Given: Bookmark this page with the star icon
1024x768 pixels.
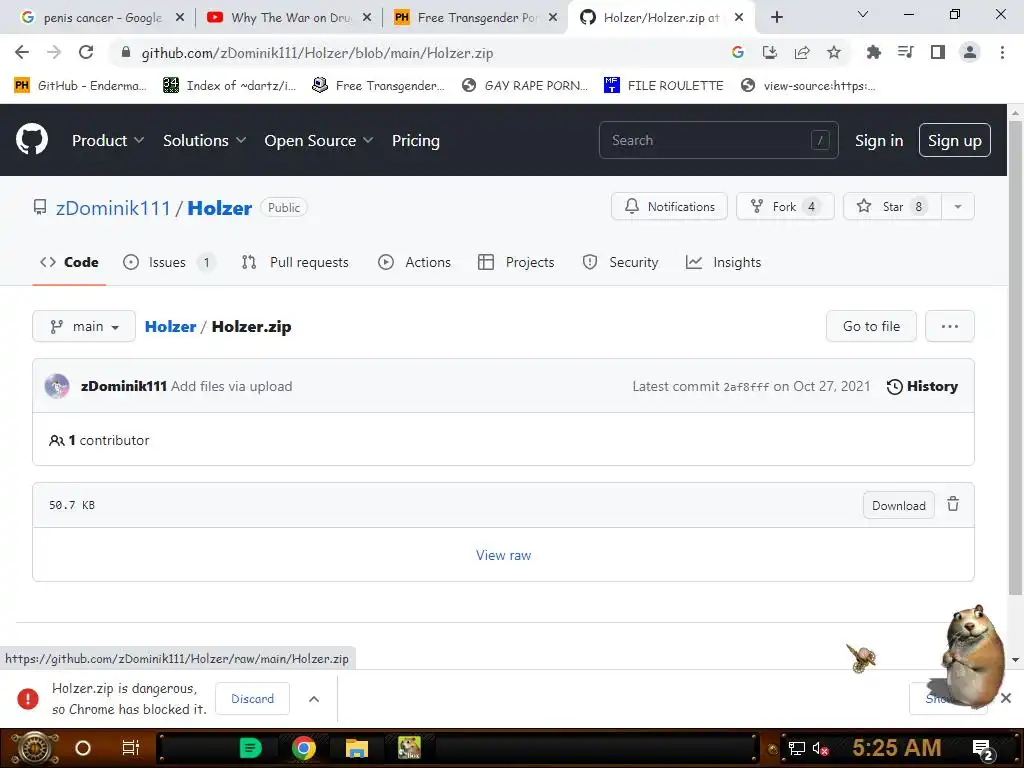Looking at the screenshot, I should pyautogui.click(x=834, y=53).
